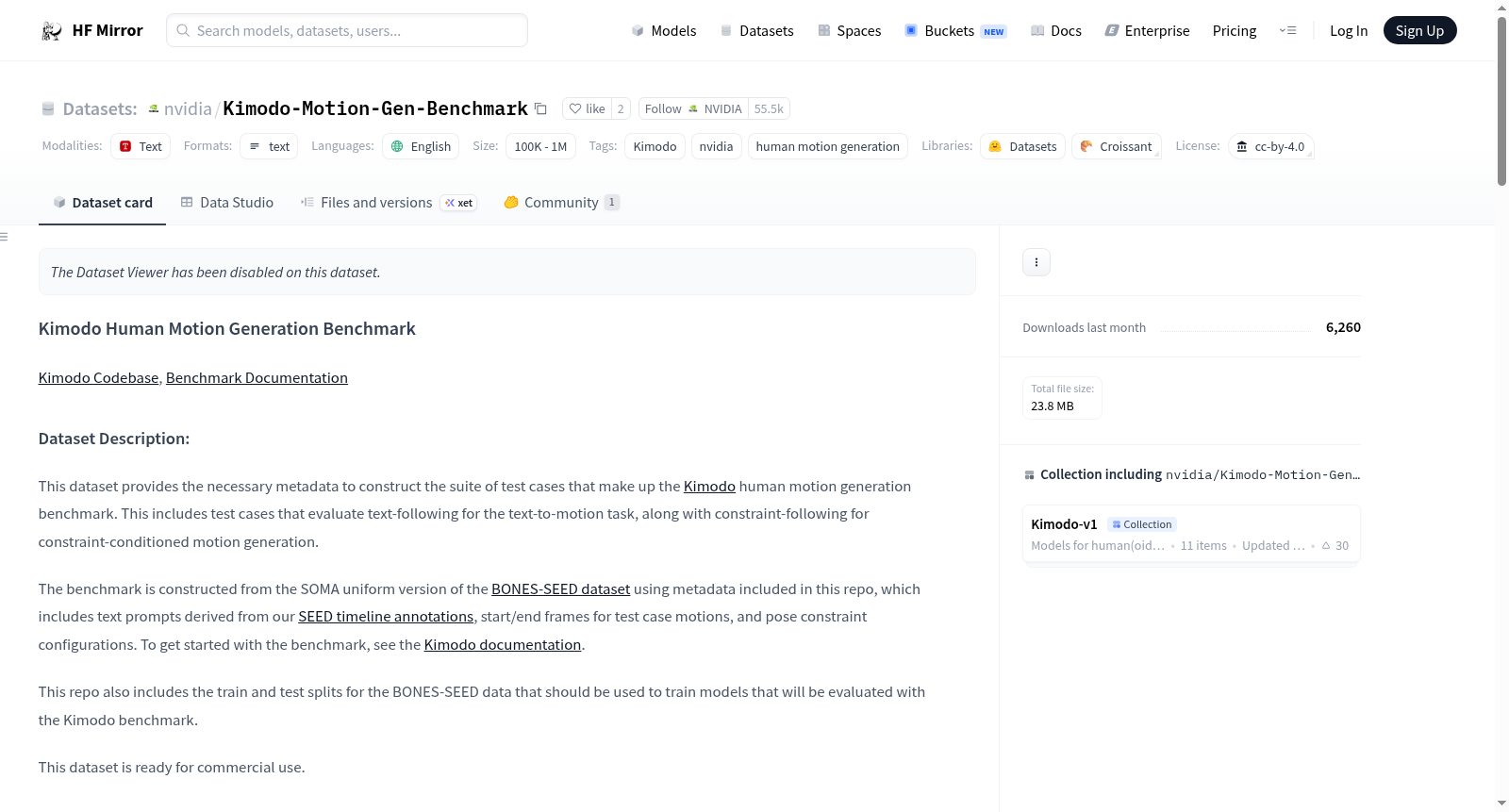Open the Kimodo Codebase link
The height and width of the screenshot is (812, 1509).
coord(98,377)
